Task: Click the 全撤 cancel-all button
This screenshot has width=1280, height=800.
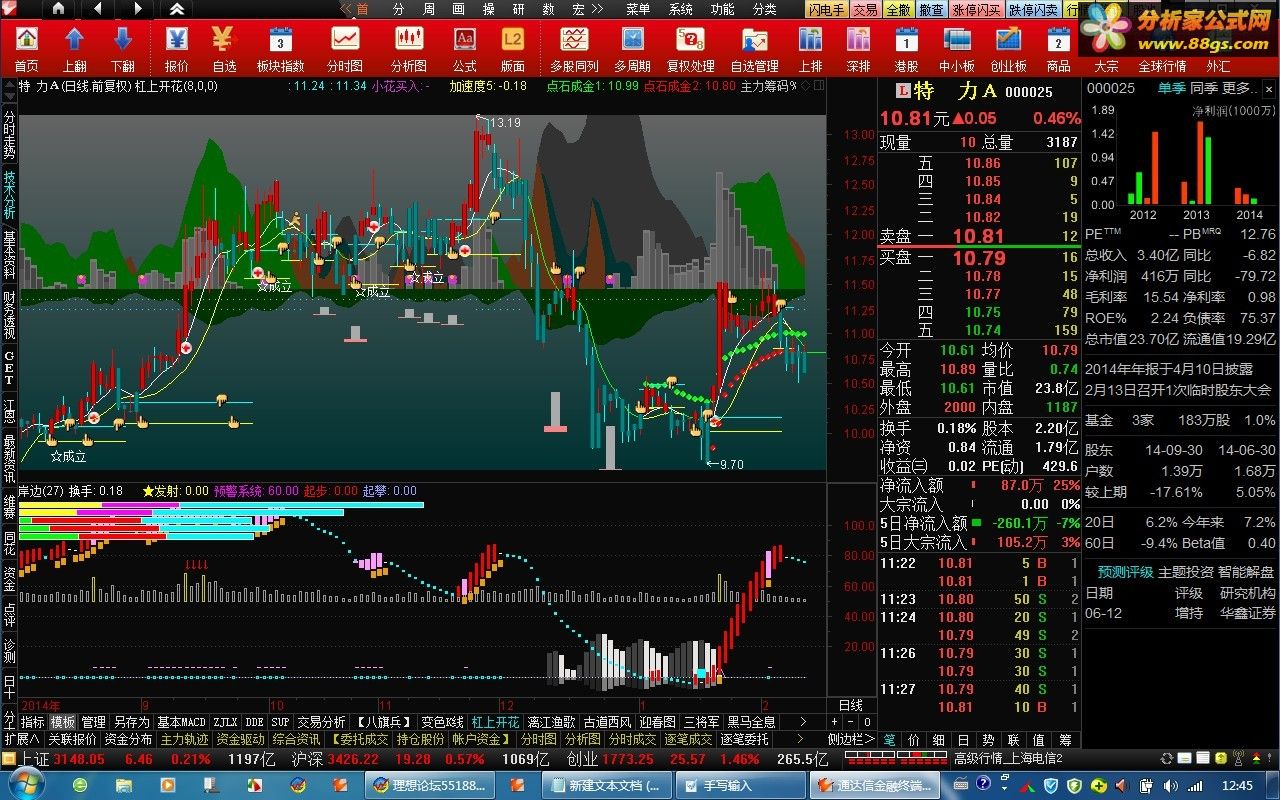Action: (x=898, y=9)
